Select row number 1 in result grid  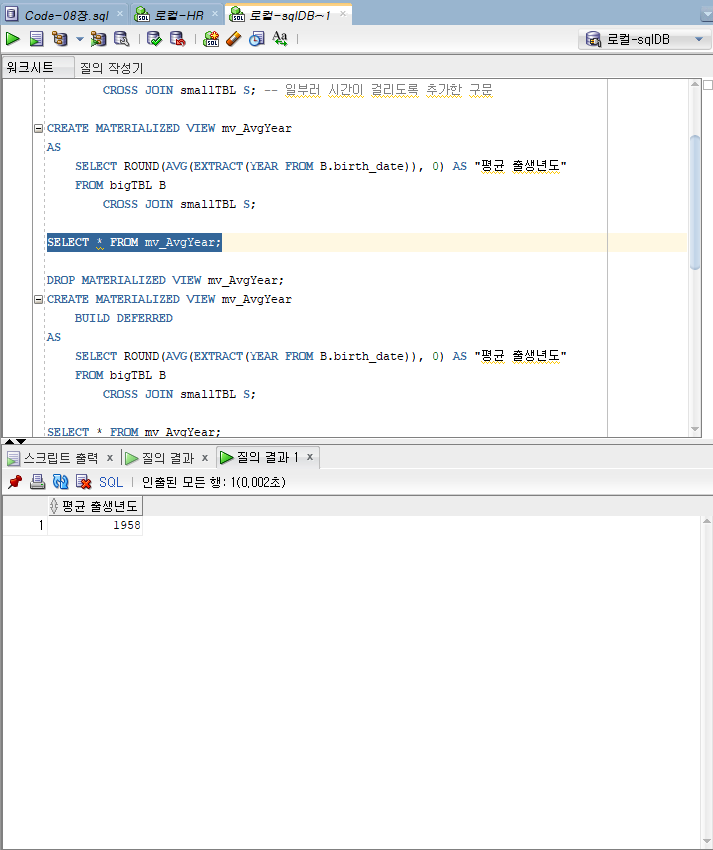point(25,525)
